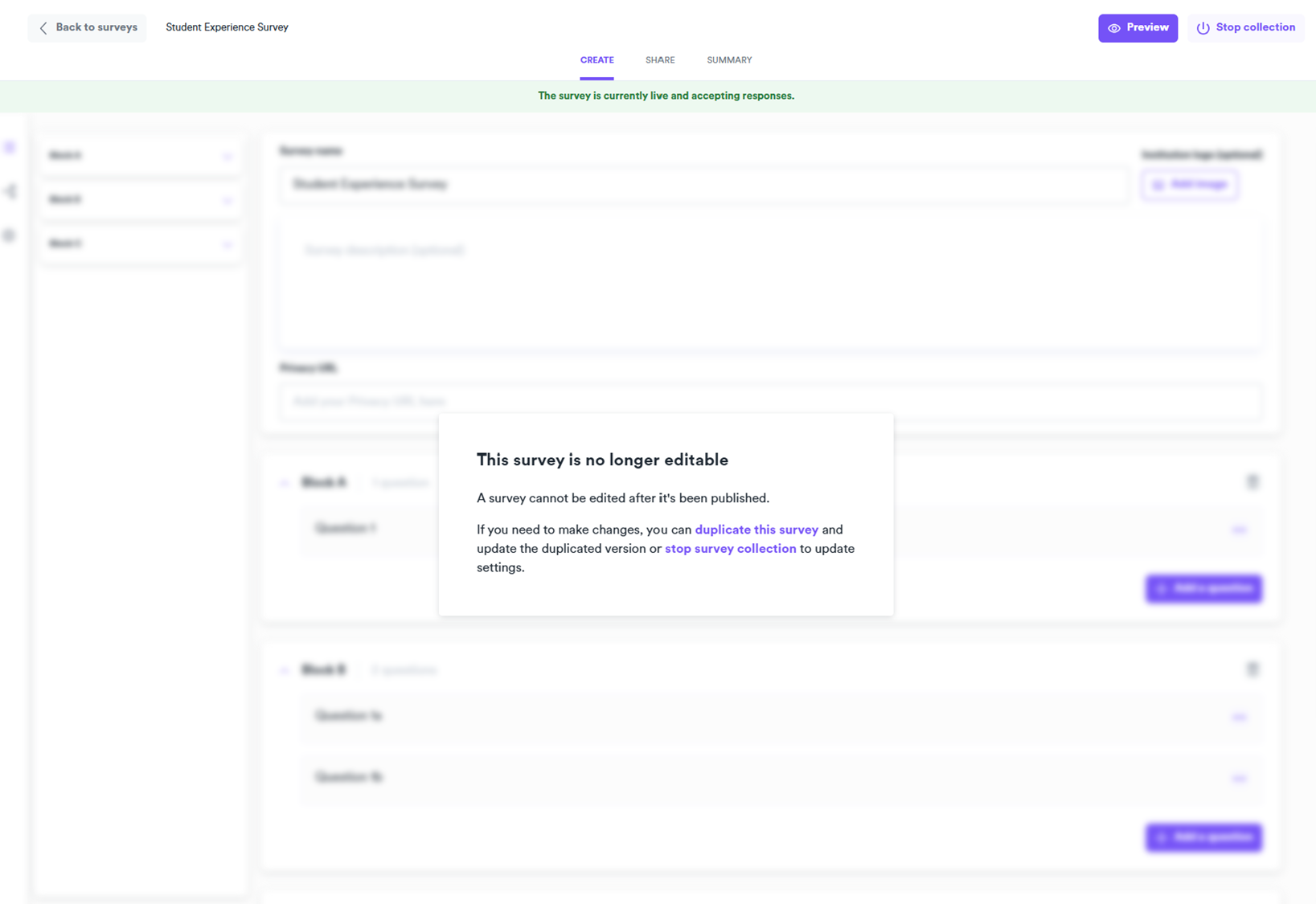The image size is (1316, 904).
Task: Click the share icon in left sidebar
Action: click(x=10, y=191)
